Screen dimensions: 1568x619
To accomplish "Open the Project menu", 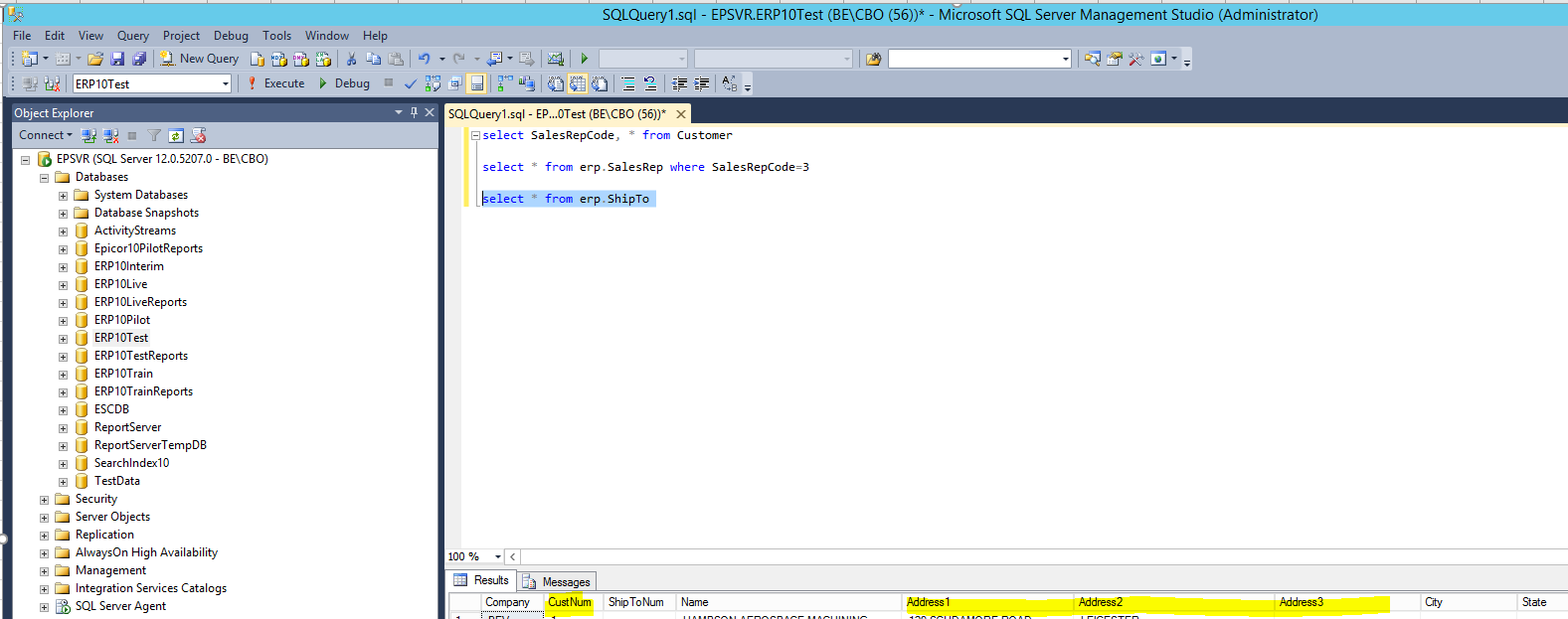I will (x=181, y=36).
